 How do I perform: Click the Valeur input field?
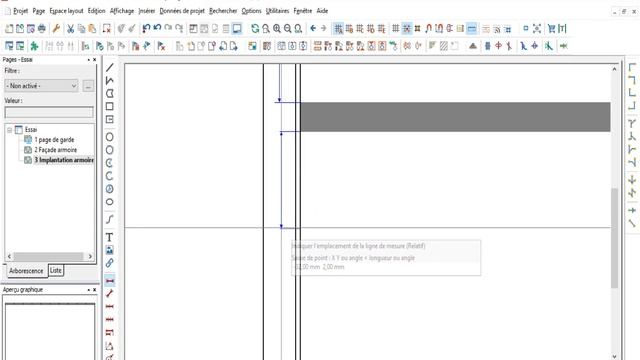(49, 112)
